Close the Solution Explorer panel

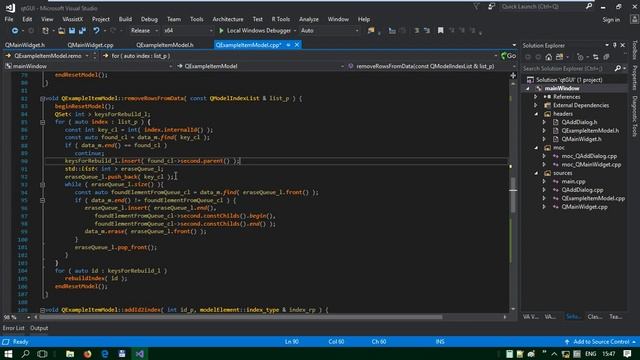(x=623, y=45)
